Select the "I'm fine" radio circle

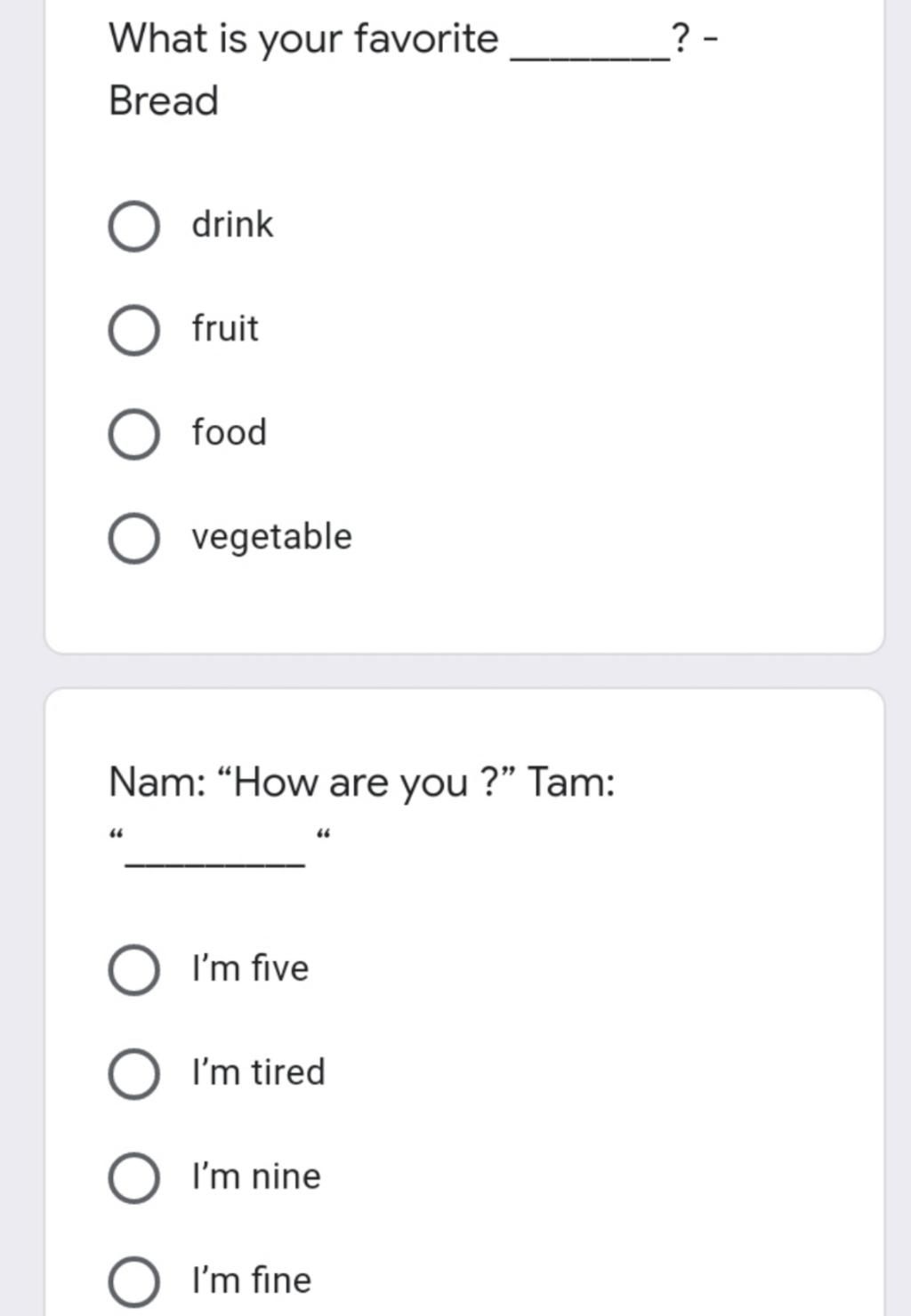[x=134, y=1281]
